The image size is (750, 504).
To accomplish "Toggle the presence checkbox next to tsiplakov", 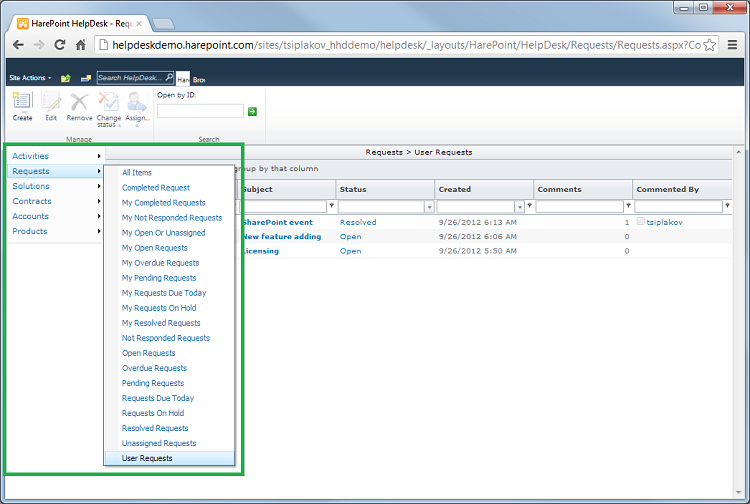I will [x=640, y=221].
